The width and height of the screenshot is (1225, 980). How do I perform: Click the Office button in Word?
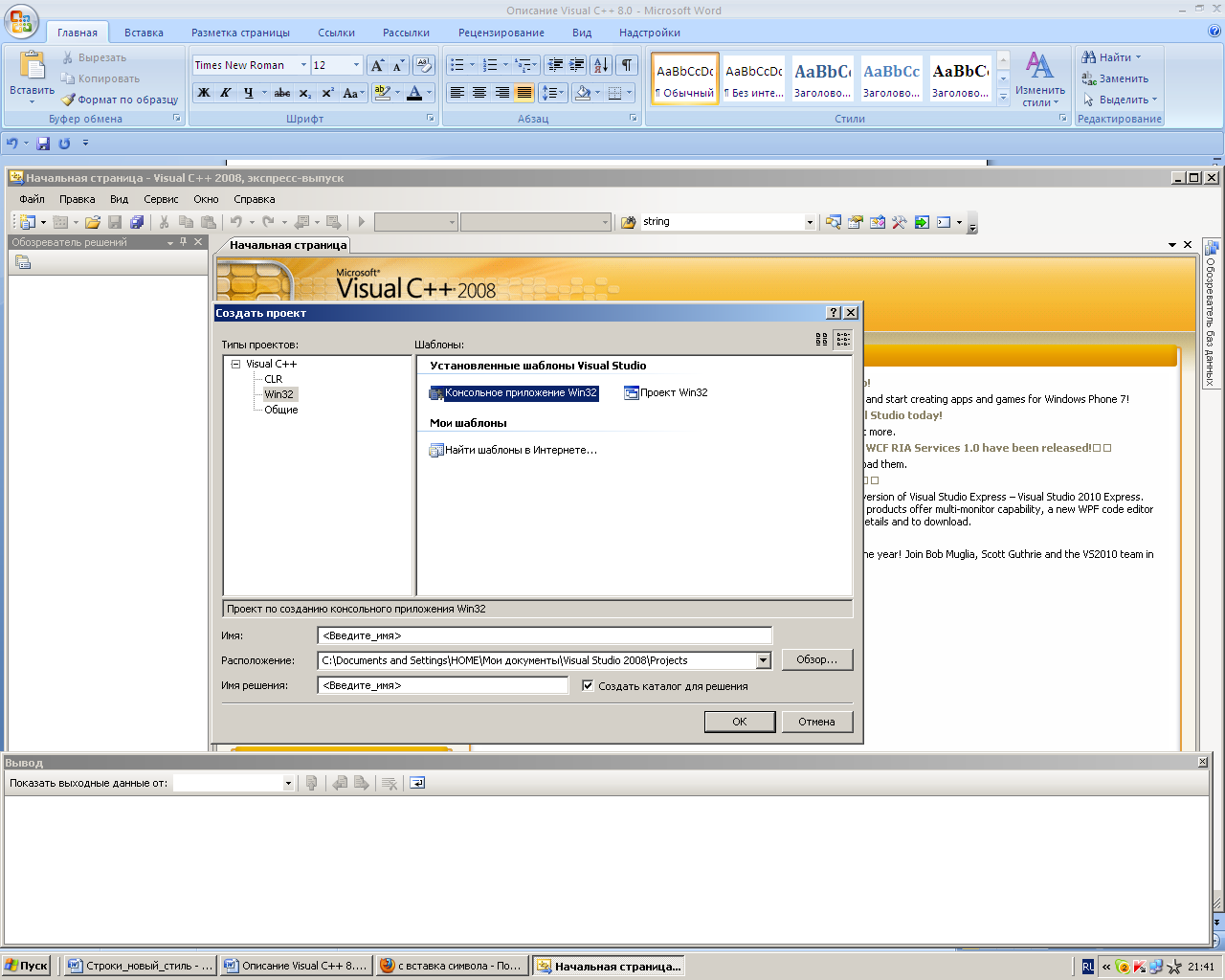(21, 20)
